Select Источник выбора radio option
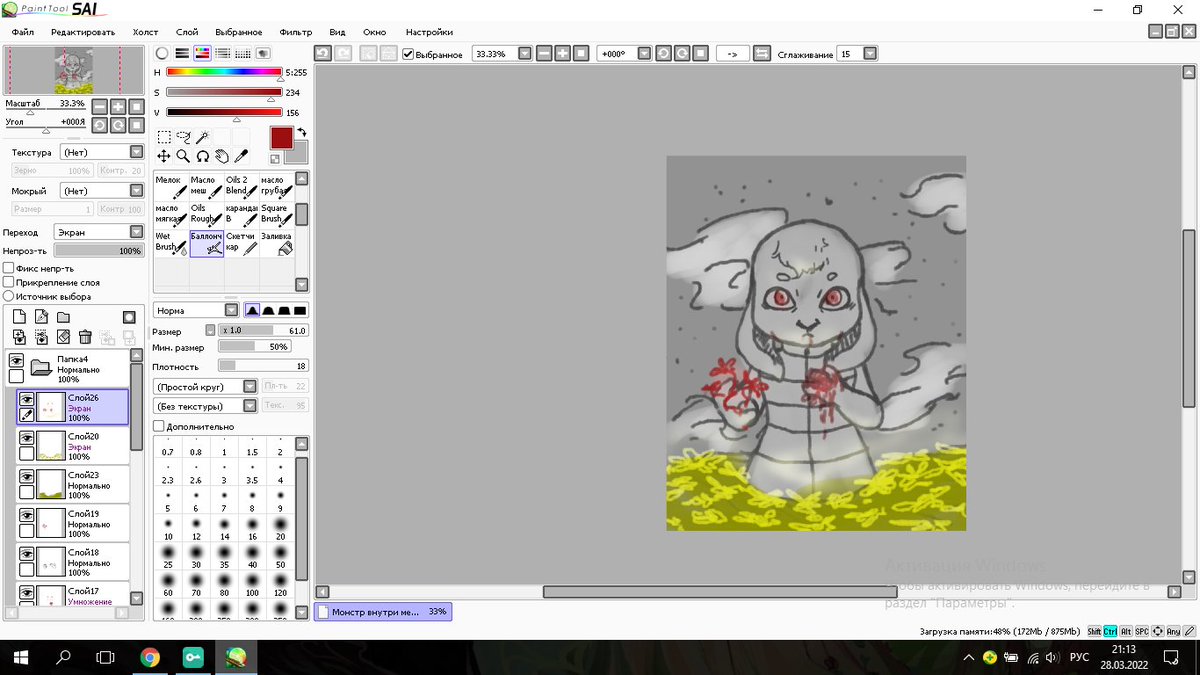 (x=8, y=296)
